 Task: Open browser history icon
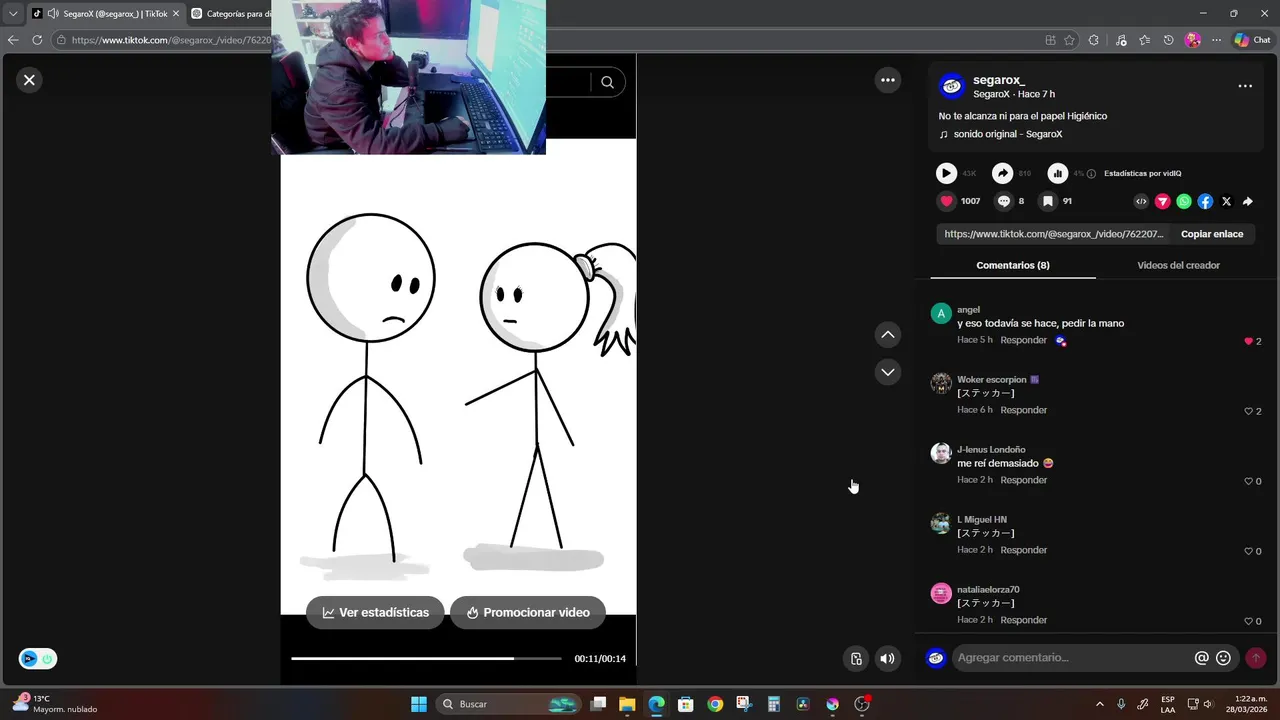coord(1168,40)
